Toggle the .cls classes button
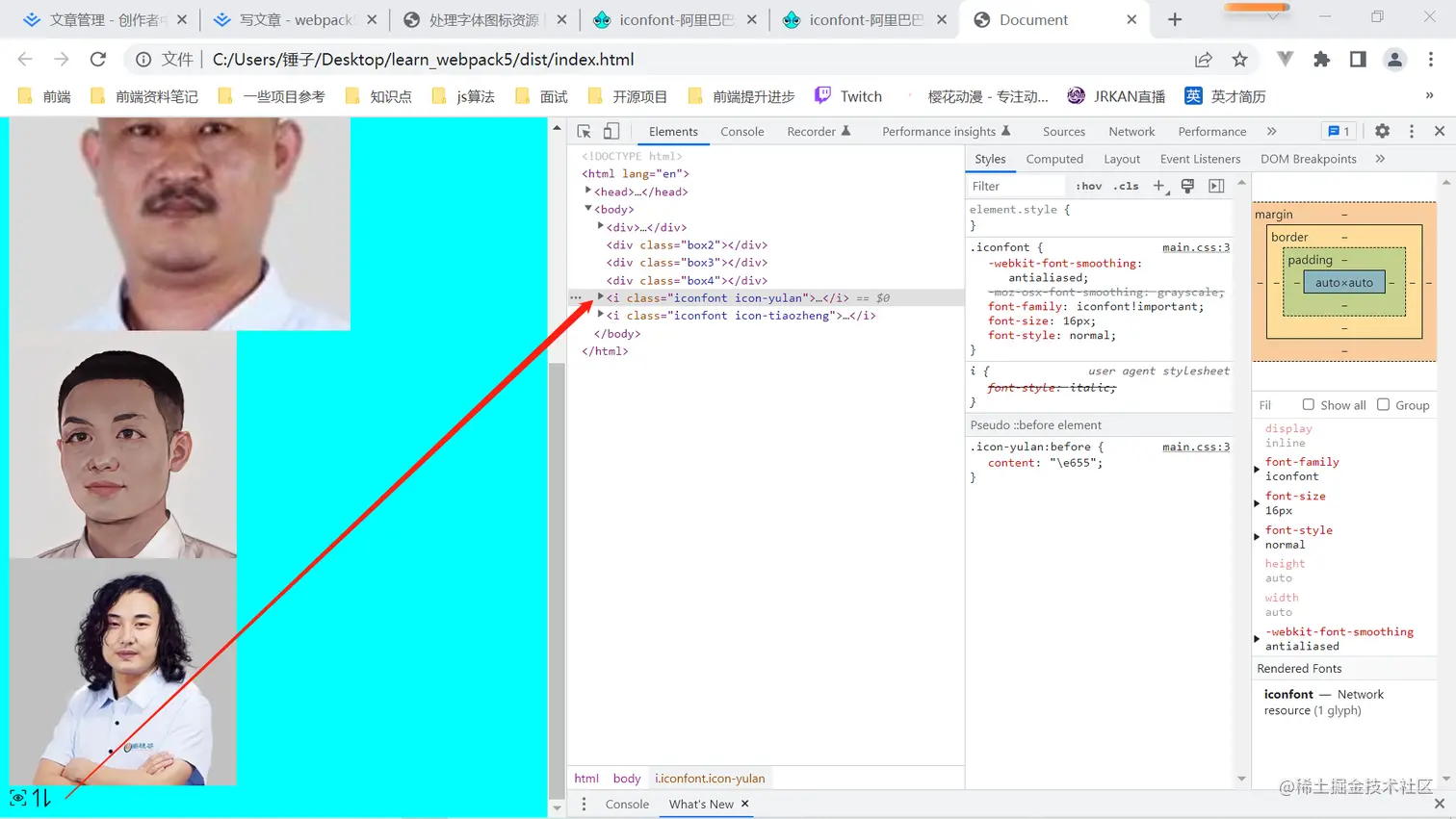 [x=1126, y=186]
